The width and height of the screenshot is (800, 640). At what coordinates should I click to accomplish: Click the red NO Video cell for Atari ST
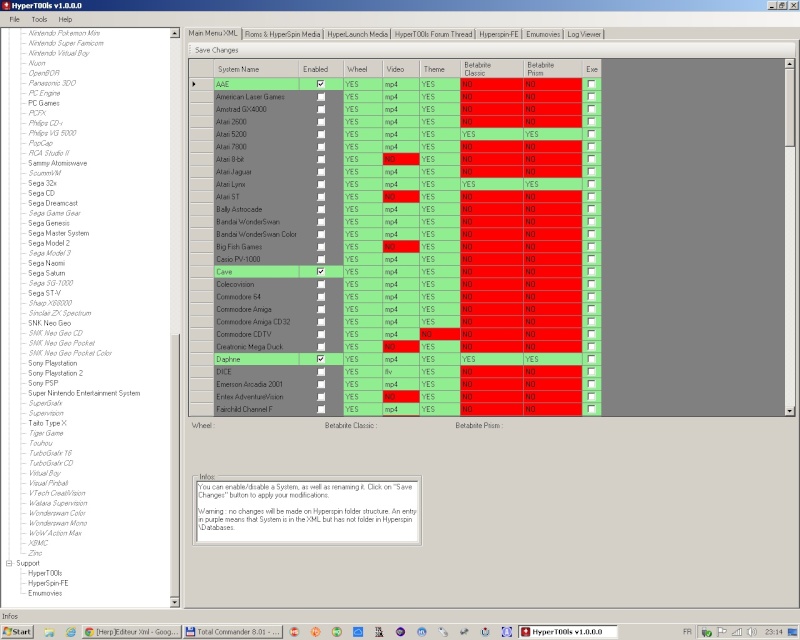point(401,196)
